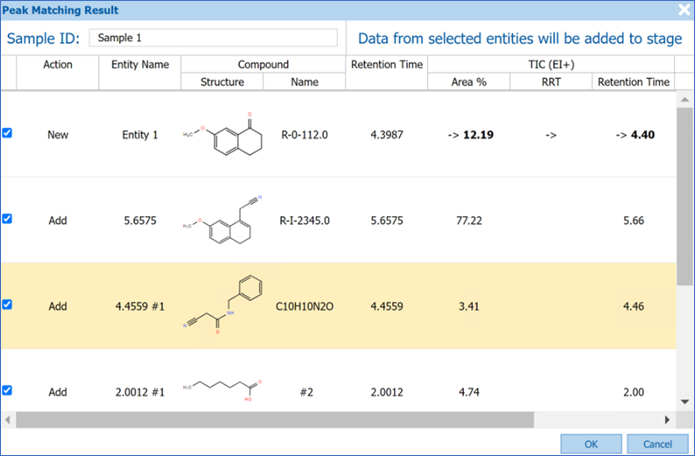Image resolution: width=695 pixels, height=456 pixels.
Task: Click the horizontal scrollbar right arrow
Action: [x=669, y=419]
